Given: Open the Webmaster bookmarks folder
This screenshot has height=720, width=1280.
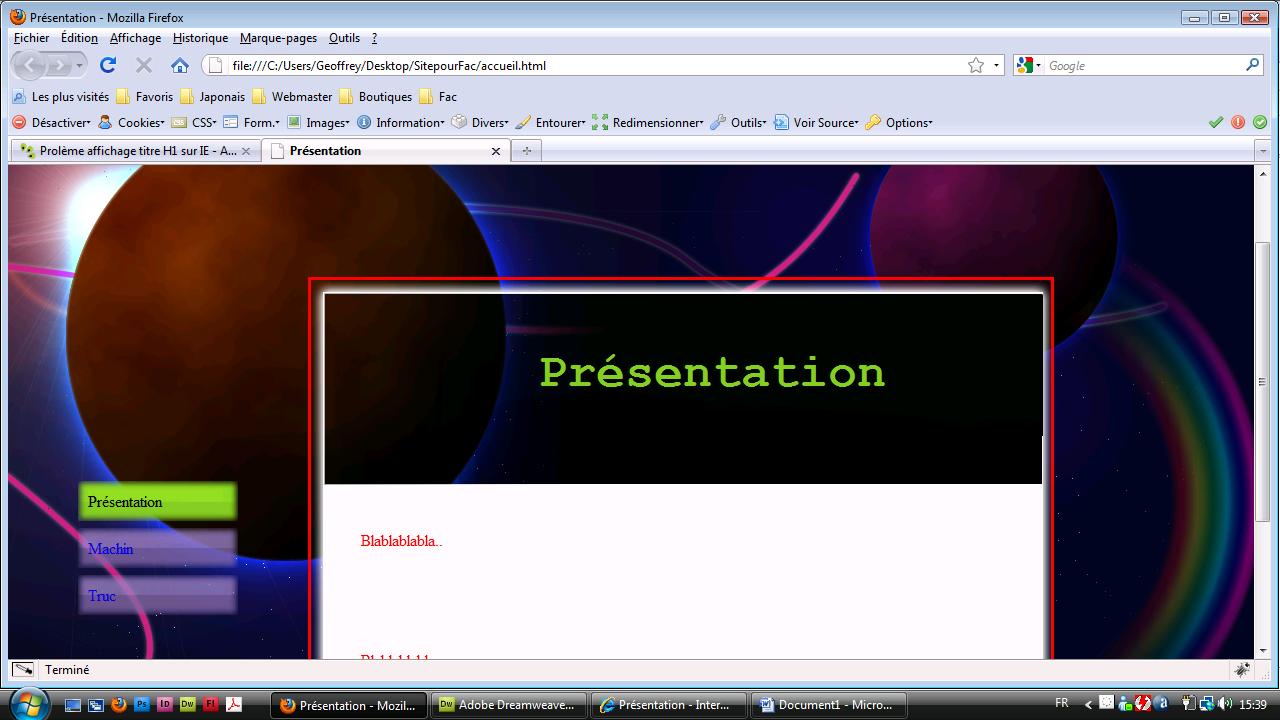Looking at the screenshot, I should [x=292, y=97].
